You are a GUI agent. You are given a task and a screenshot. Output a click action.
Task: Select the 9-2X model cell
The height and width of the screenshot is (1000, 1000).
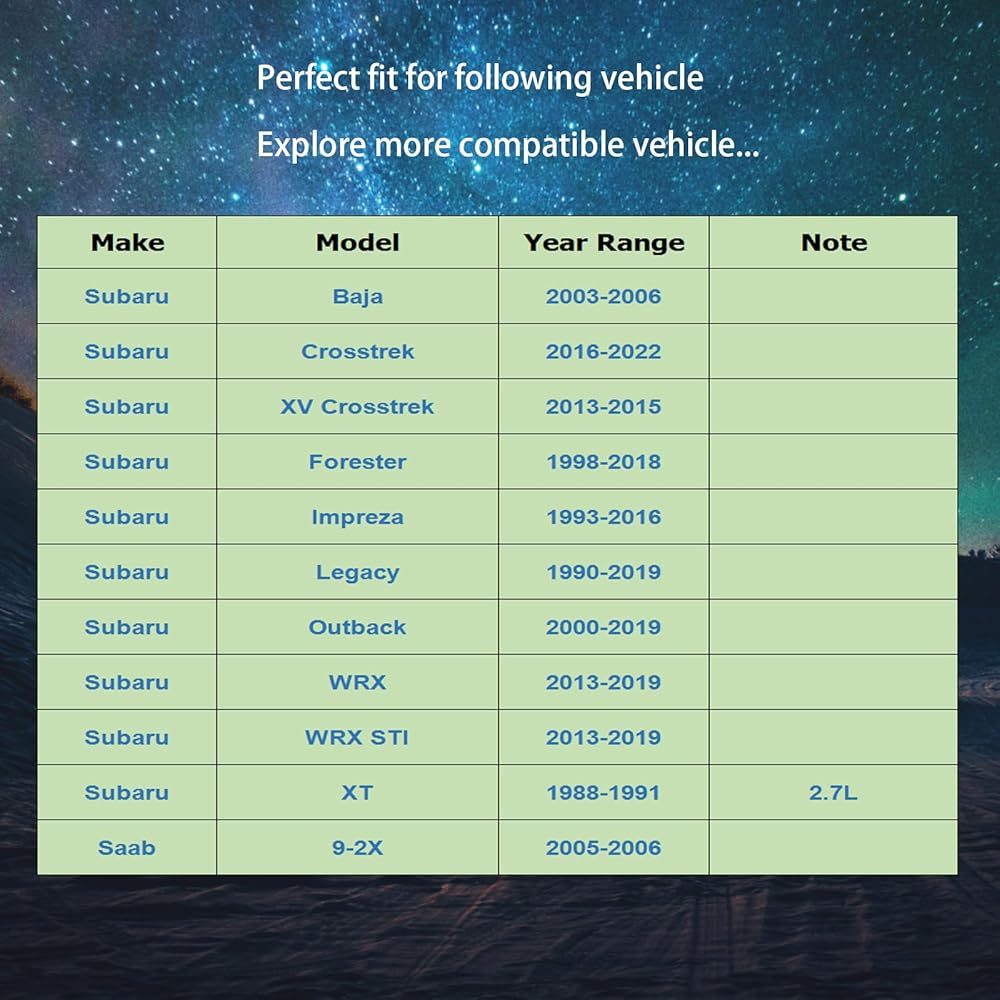(357, 848)
